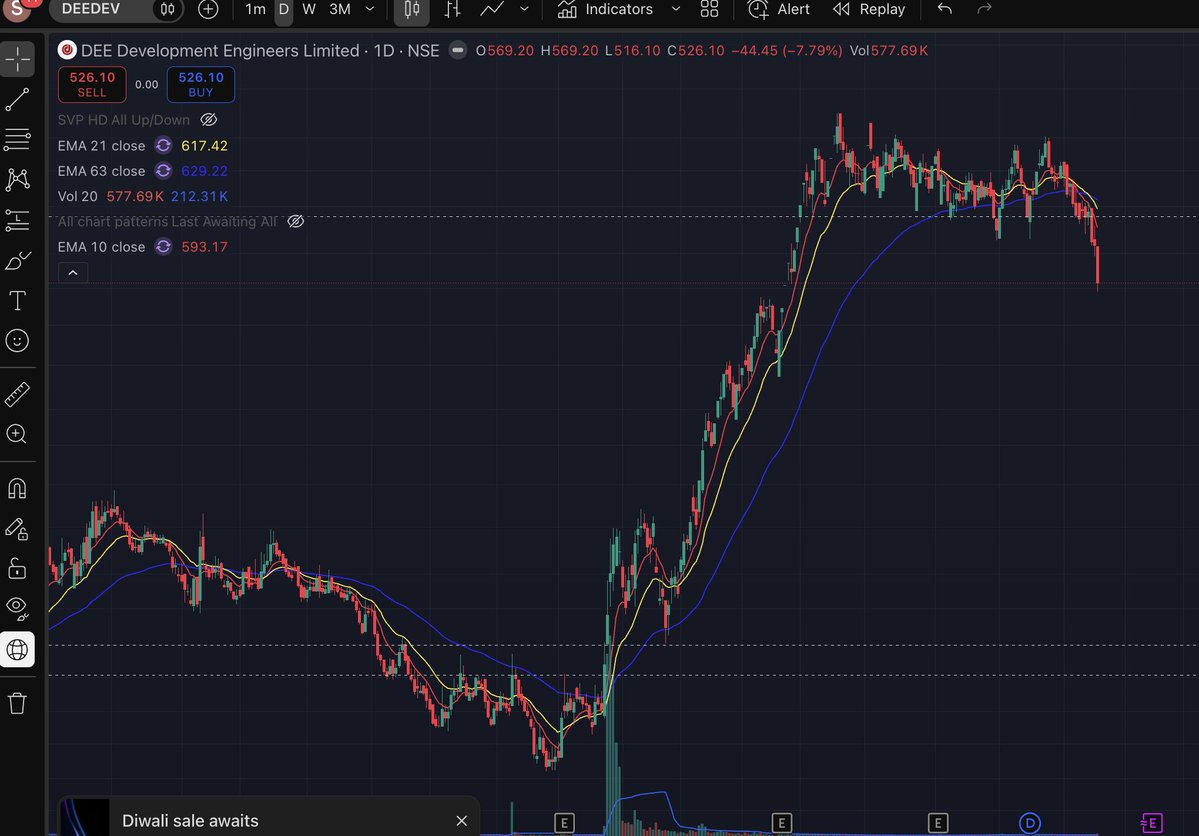
Task: Switch to the W weekly timeframe
Action: click(x=309, y=9)
